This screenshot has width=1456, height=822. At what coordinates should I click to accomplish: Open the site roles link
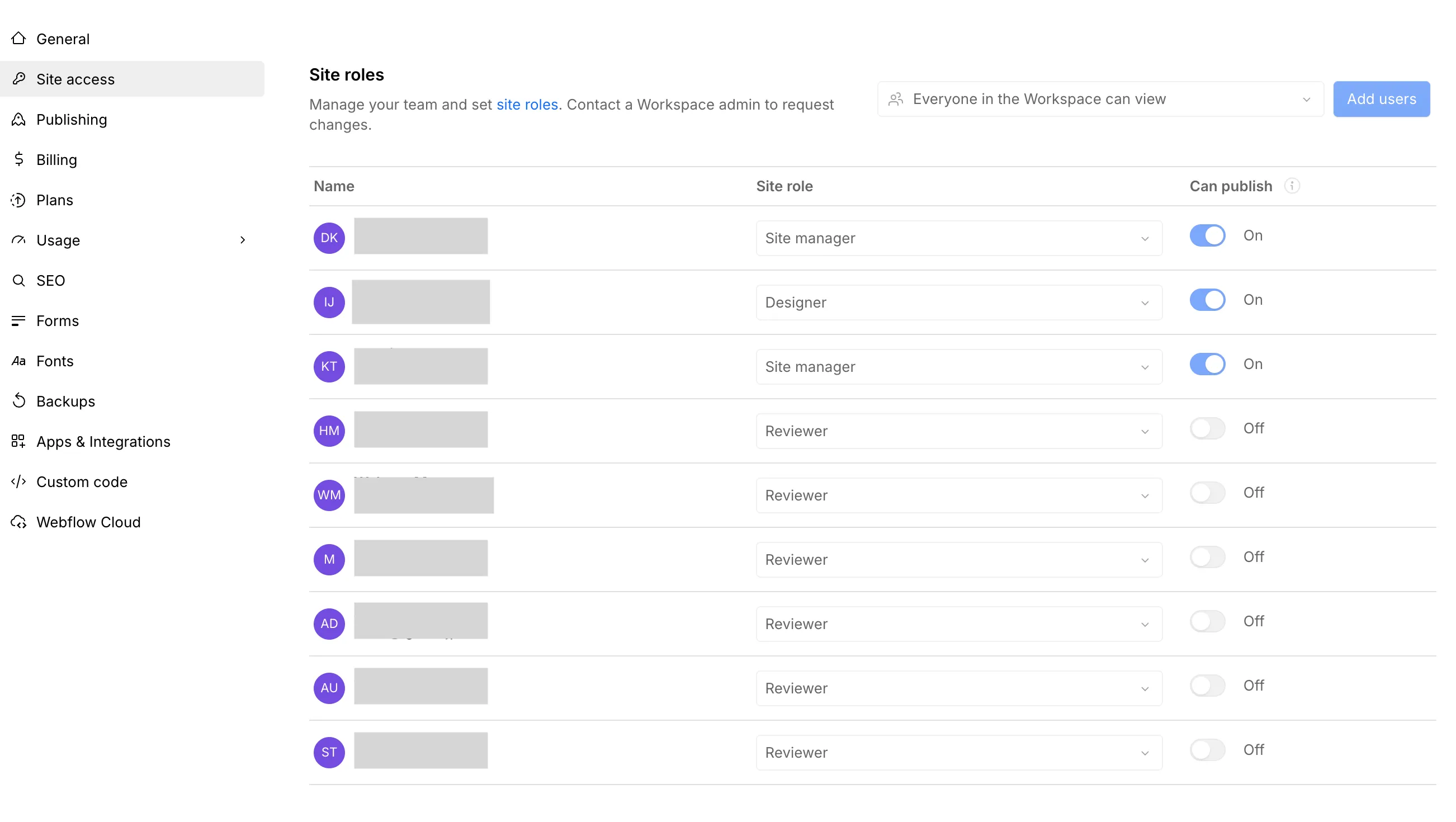tap(527, 105)
